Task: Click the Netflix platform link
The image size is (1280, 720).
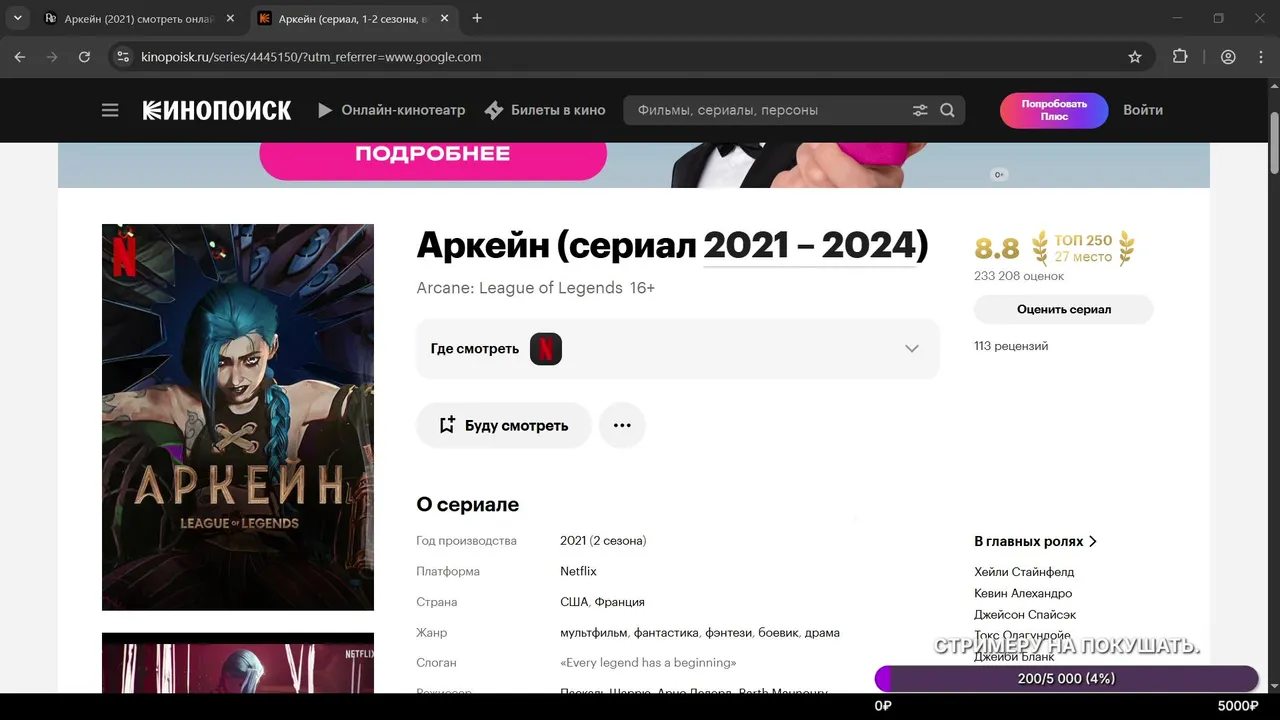Action: click(x=578, y=571)
